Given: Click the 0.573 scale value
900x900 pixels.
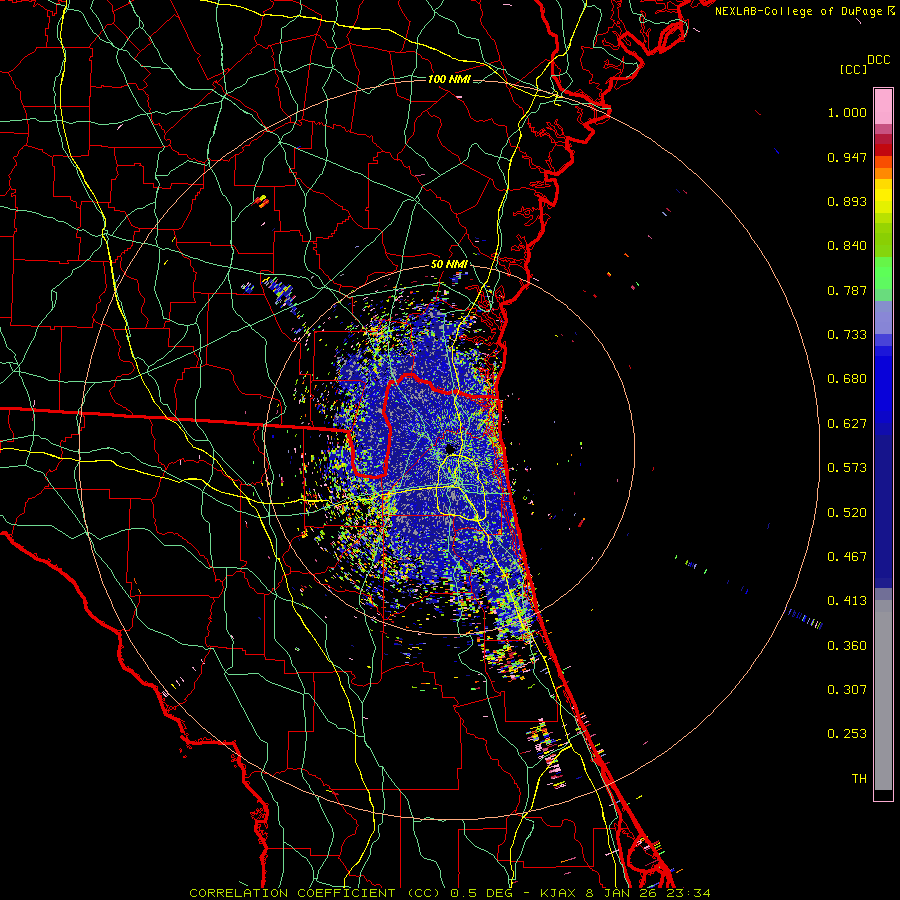Looking at the screenshot, I should (x=847, y=468).
